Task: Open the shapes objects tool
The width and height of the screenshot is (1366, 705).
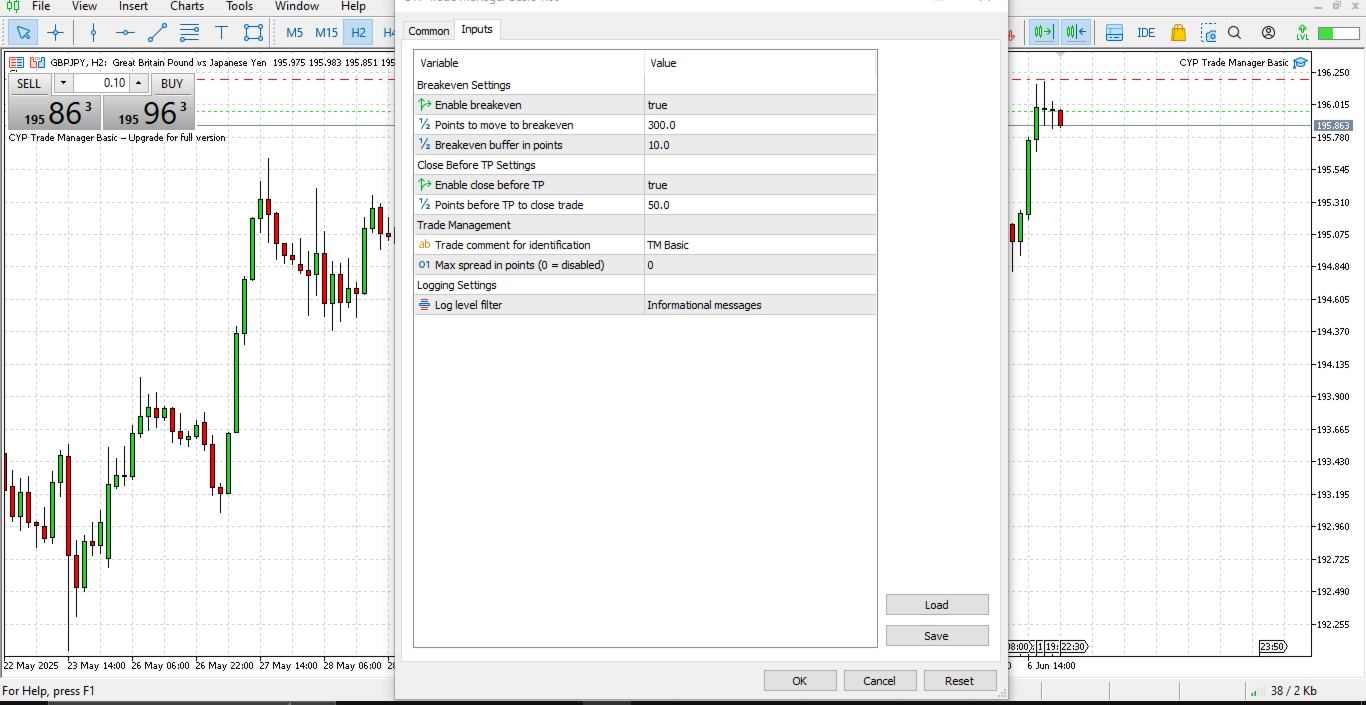Action: click(253, 33)
